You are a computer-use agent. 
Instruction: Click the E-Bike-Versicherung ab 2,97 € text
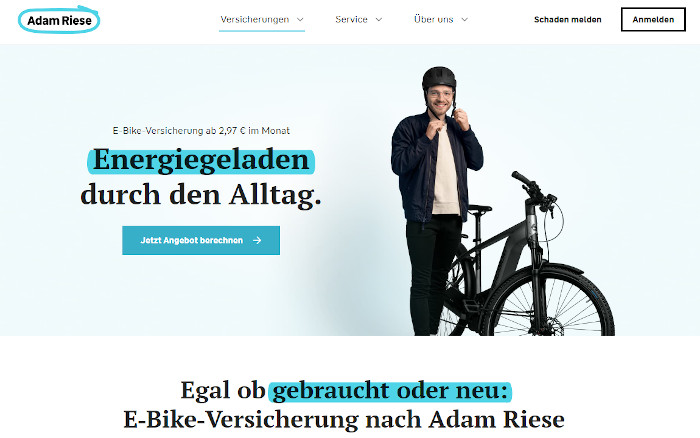201,131
